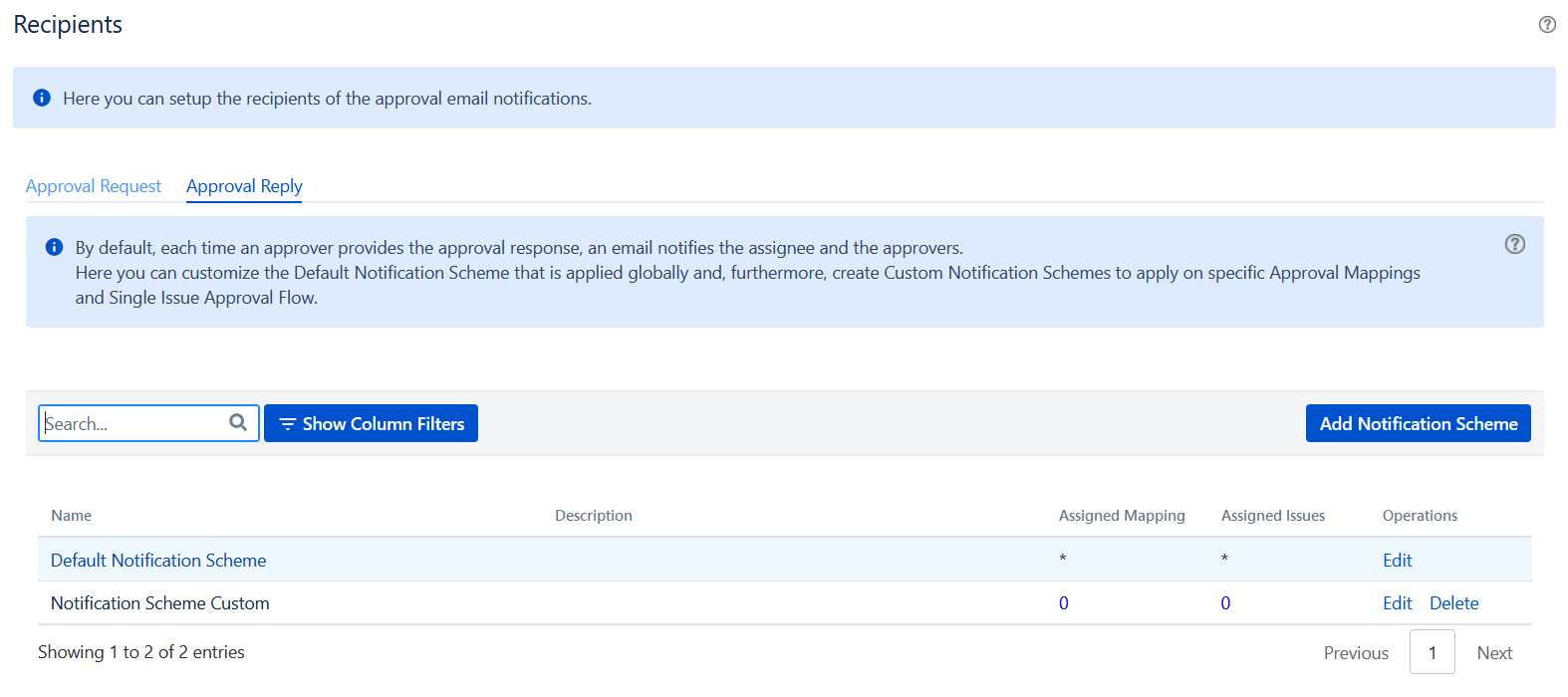1568x697 pixels.
Task: Go to the Previous page
Action: pos(1356,653)
